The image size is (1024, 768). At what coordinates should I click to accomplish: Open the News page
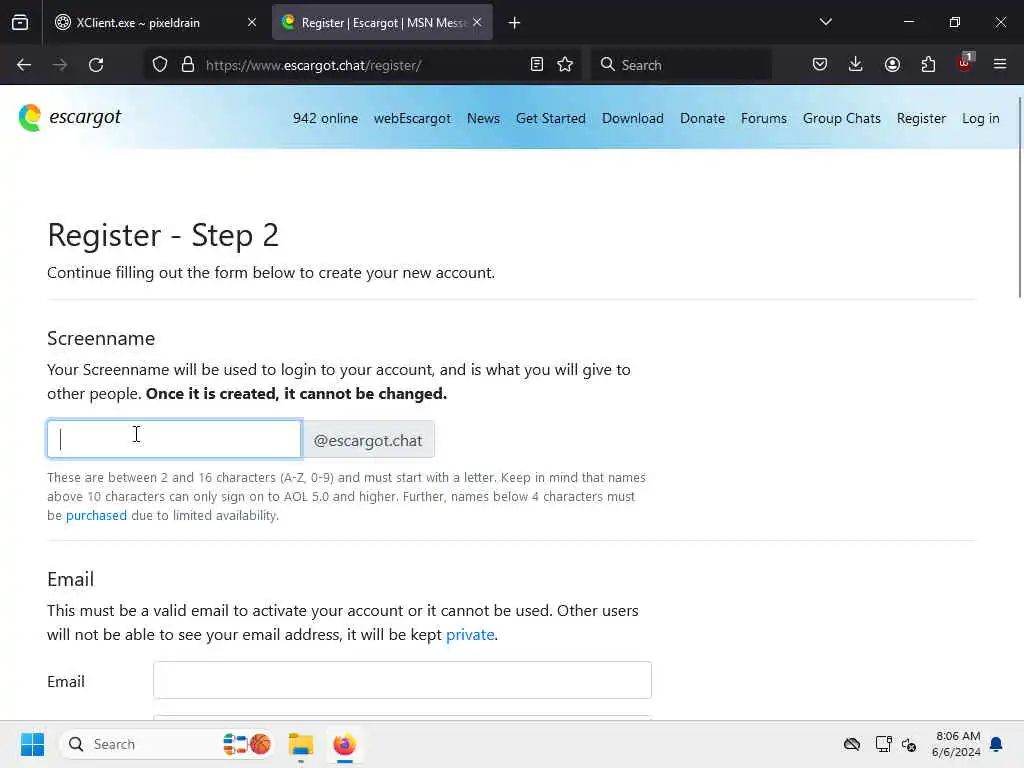click(483, 118)
